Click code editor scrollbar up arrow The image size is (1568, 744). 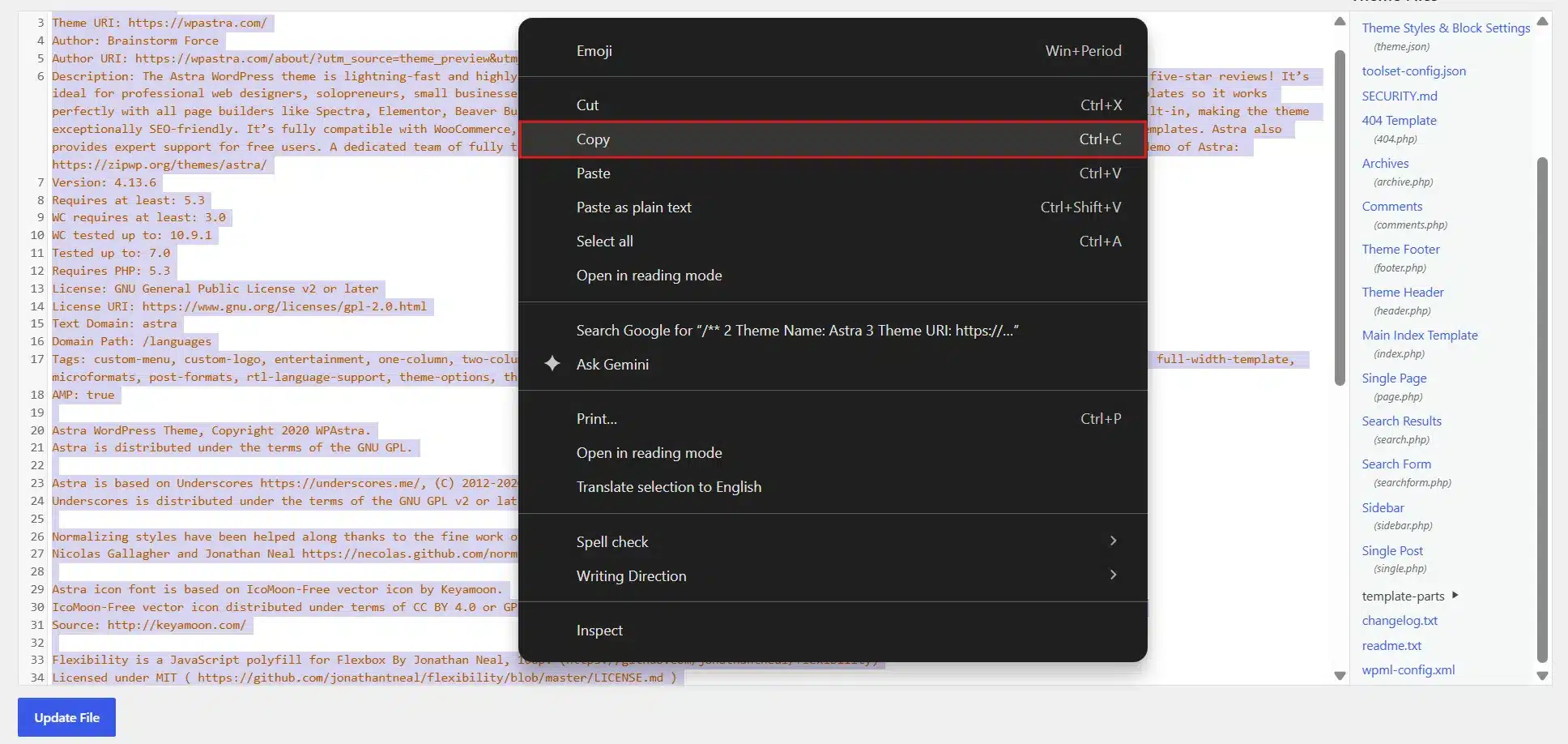(1340, 22)
